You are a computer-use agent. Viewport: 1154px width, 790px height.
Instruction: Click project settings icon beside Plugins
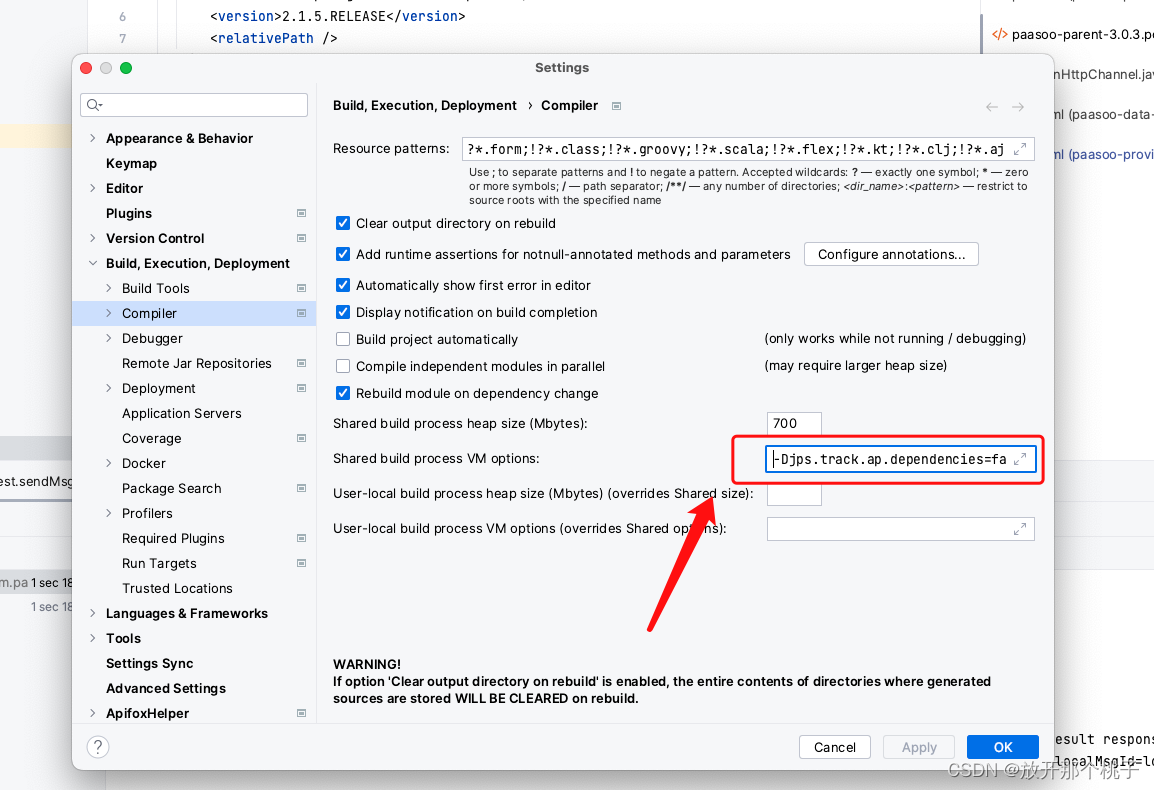(x=301, y=214)
